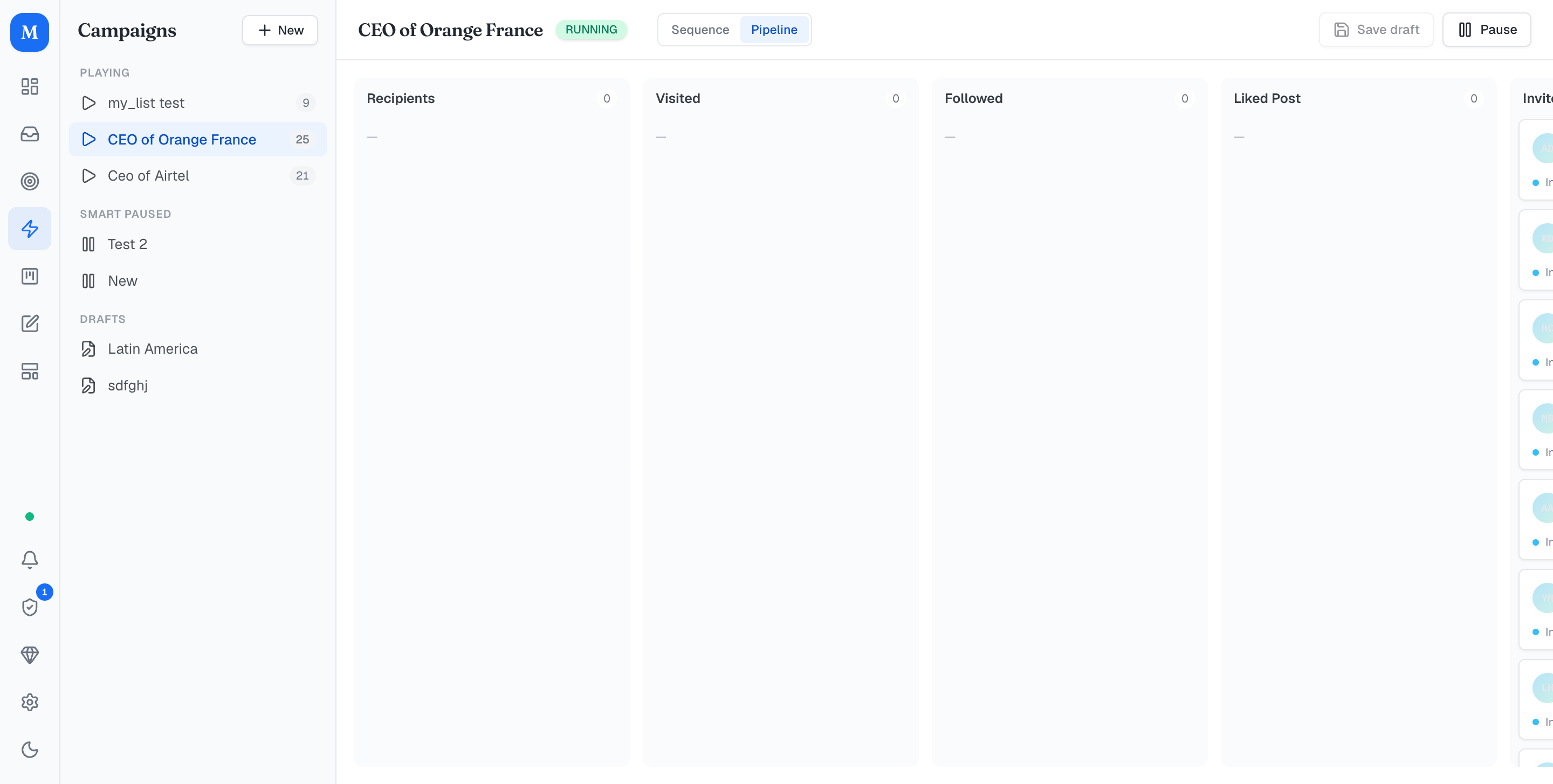The height and width of the screenshot is (784, 1553).
Task: Click the Liked Post column count 0
Action: 1473,98
